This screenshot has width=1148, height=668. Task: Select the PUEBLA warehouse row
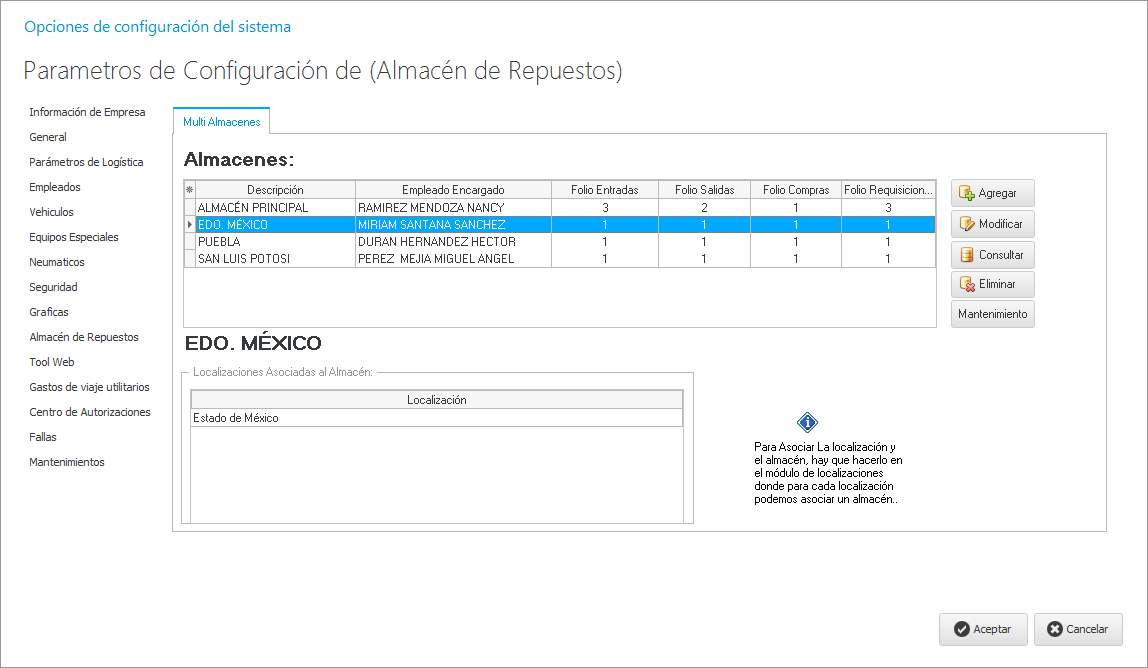click(274, 242)
